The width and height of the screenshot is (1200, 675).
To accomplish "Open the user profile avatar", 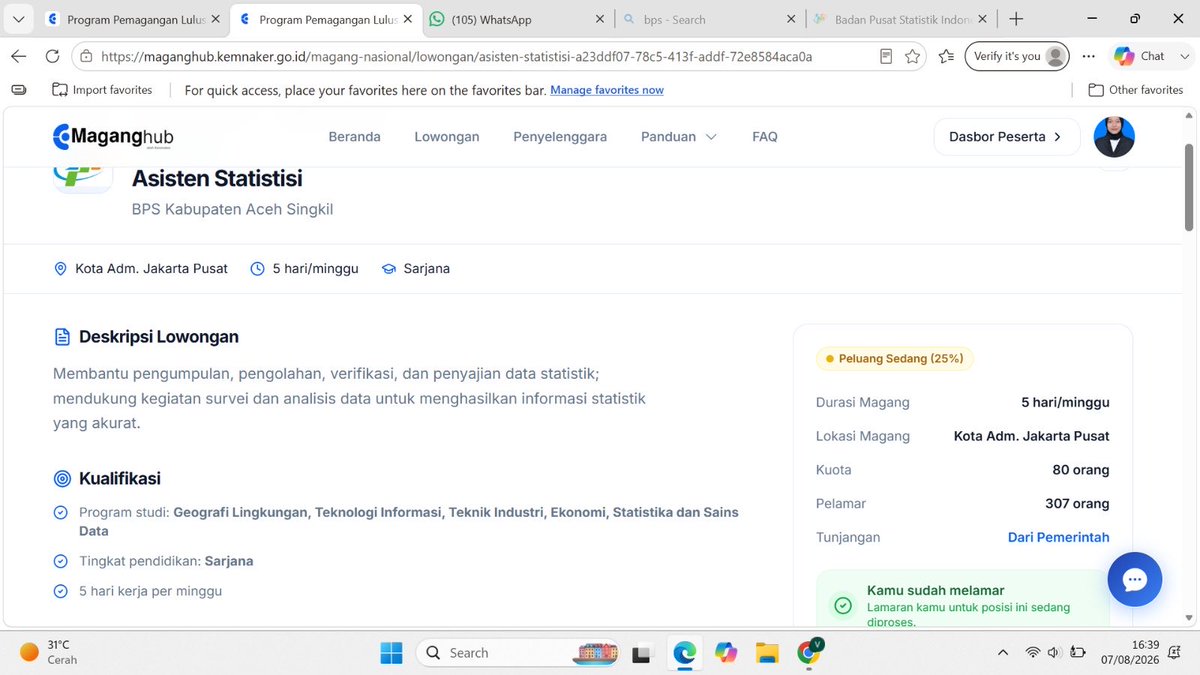I will 1114,137.
